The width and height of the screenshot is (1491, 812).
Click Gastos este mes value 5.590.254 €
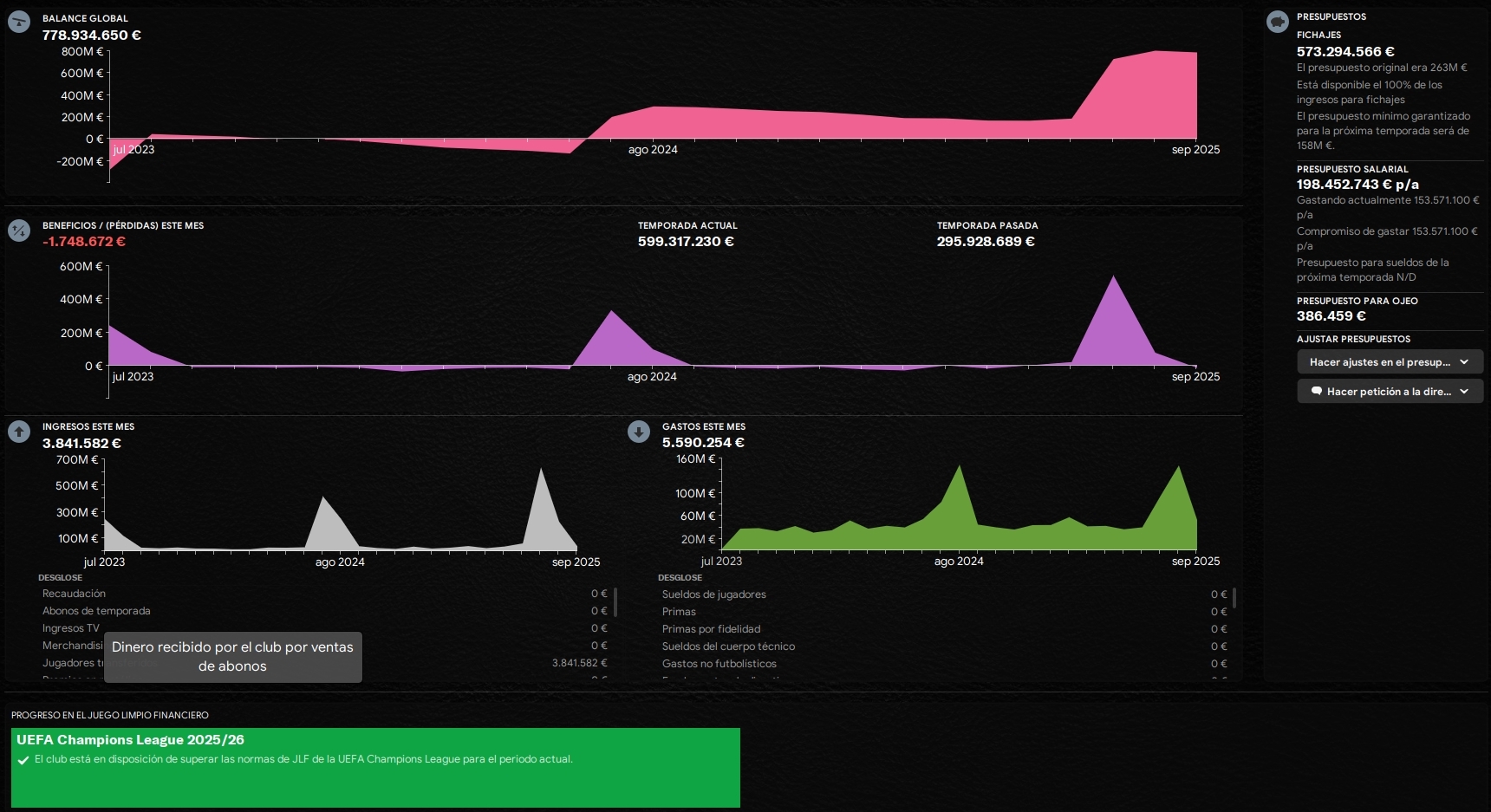tap(703, 443)
